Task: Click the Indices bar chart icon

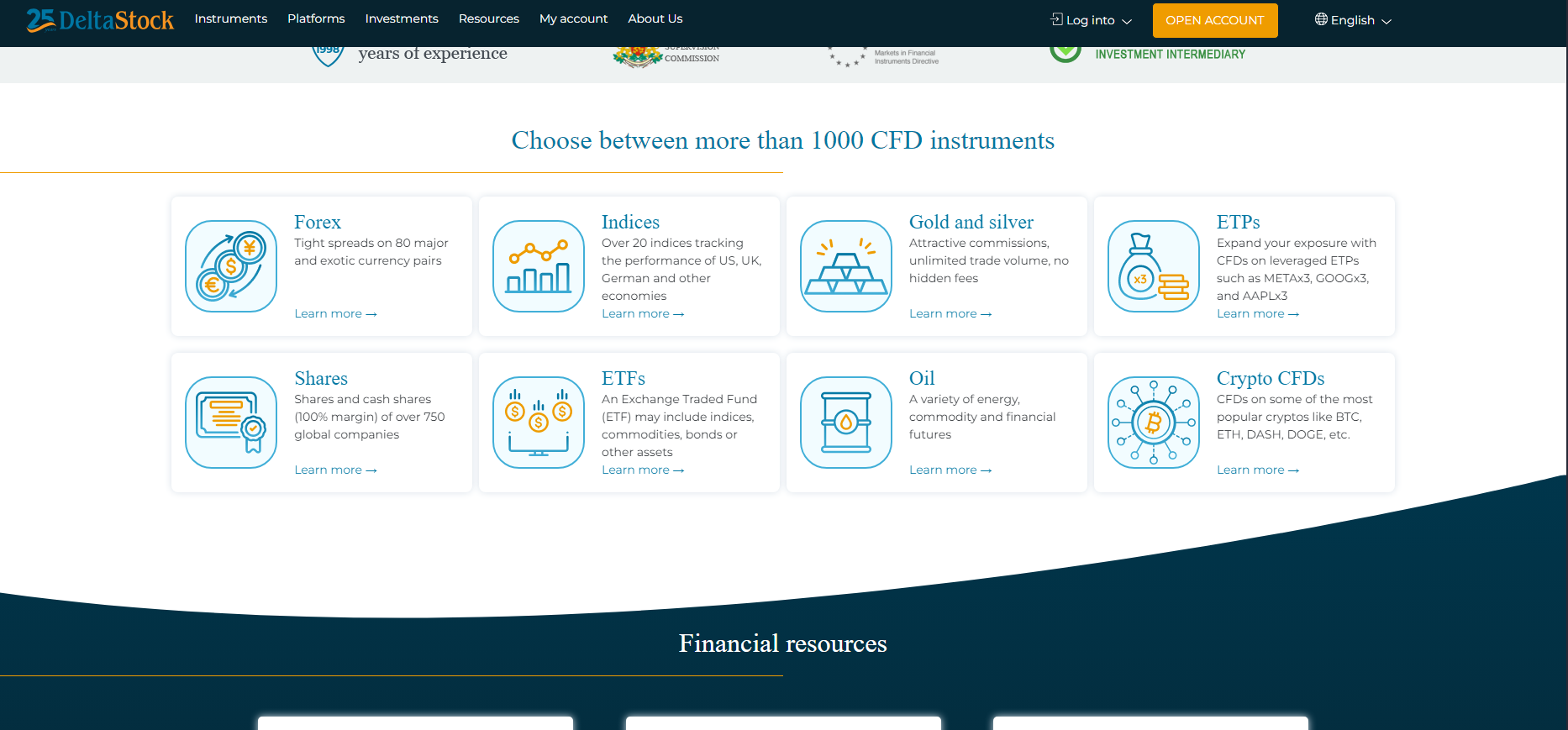Action: point(539,266)
